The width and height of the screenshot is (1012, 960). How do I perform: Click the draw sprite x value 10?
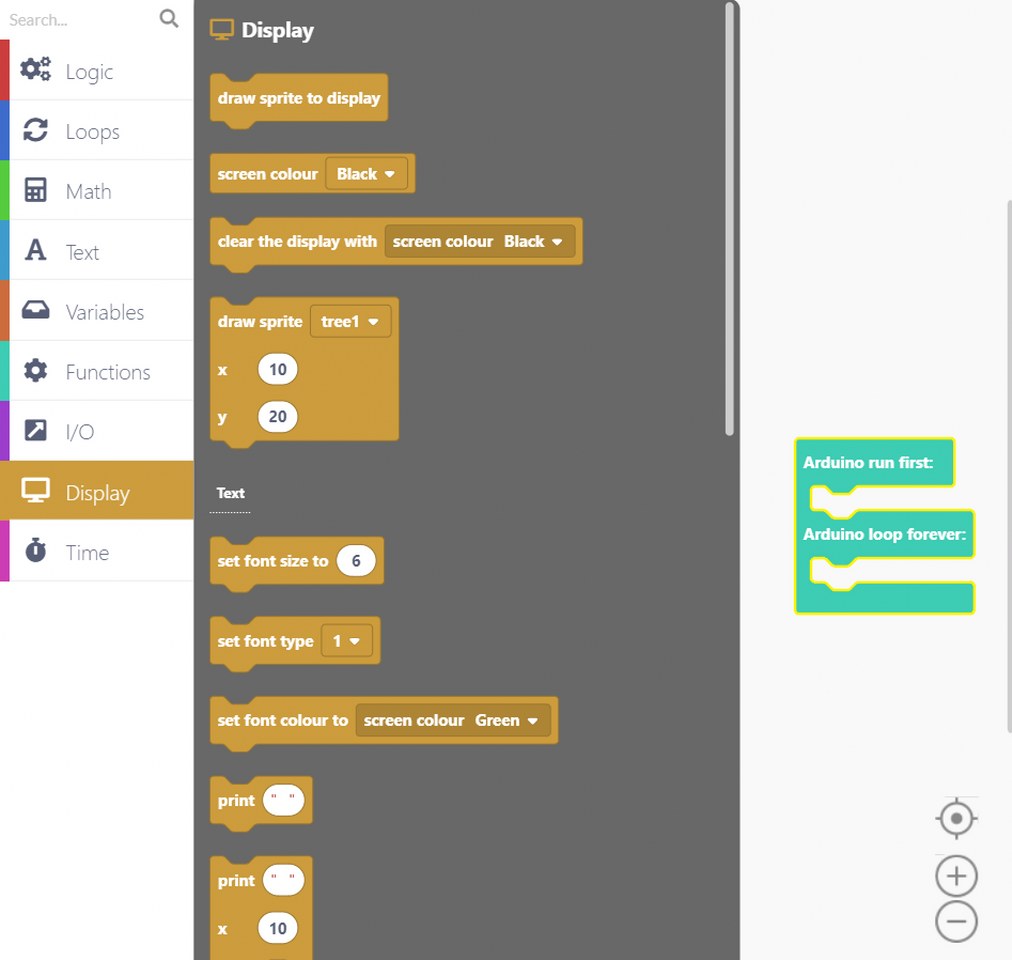point(278,369)
